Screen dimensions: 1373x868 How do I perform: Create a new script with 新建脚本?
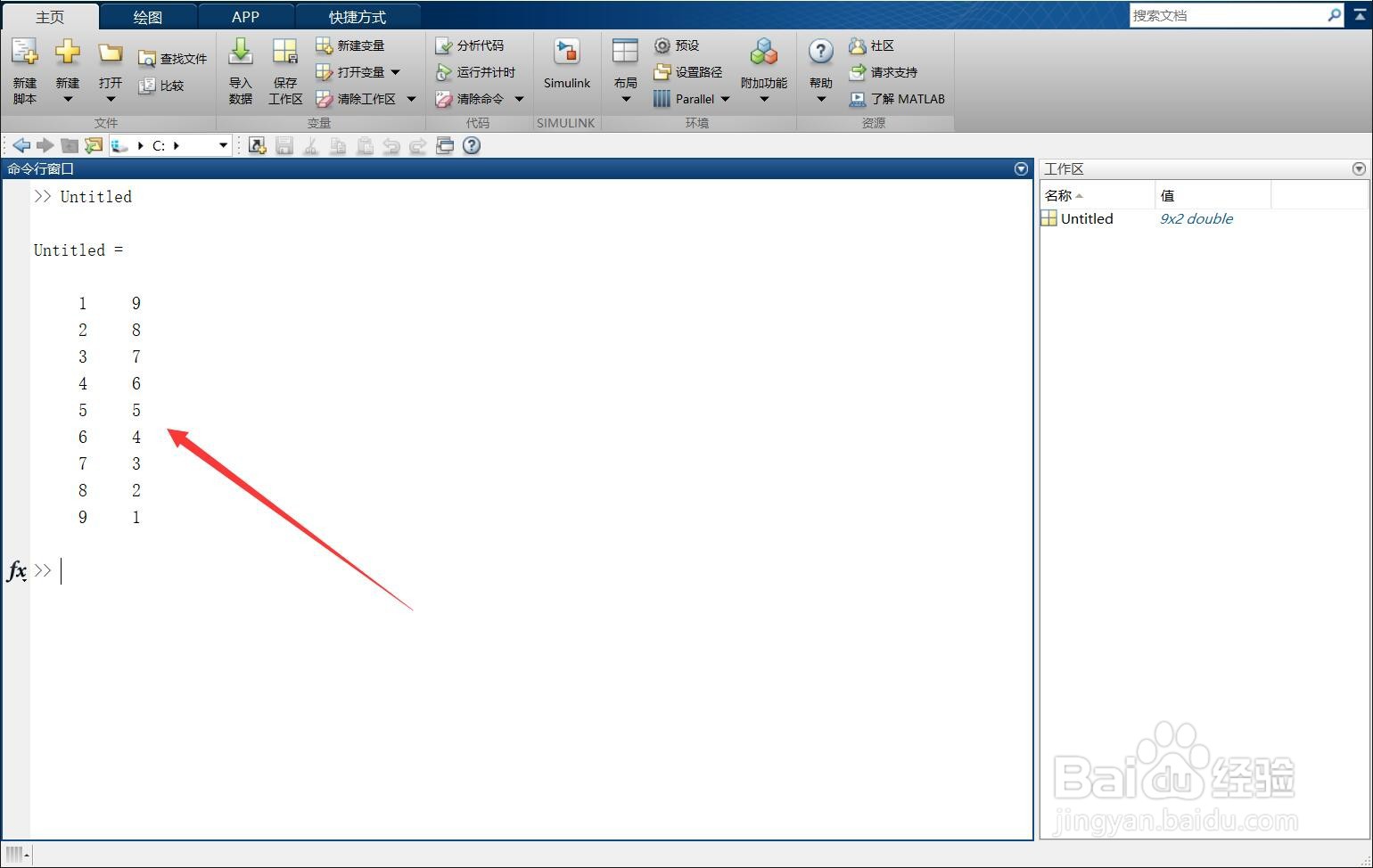tap(25, 71)
